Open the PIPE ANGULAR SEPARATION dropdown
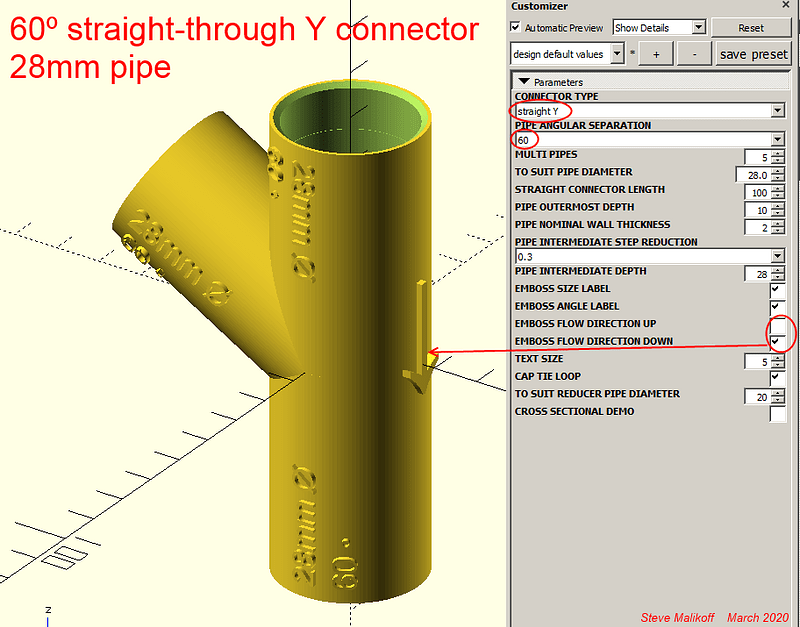Image resolution: width=800 pixels, height=627 pixels. [x=649, y=140]
